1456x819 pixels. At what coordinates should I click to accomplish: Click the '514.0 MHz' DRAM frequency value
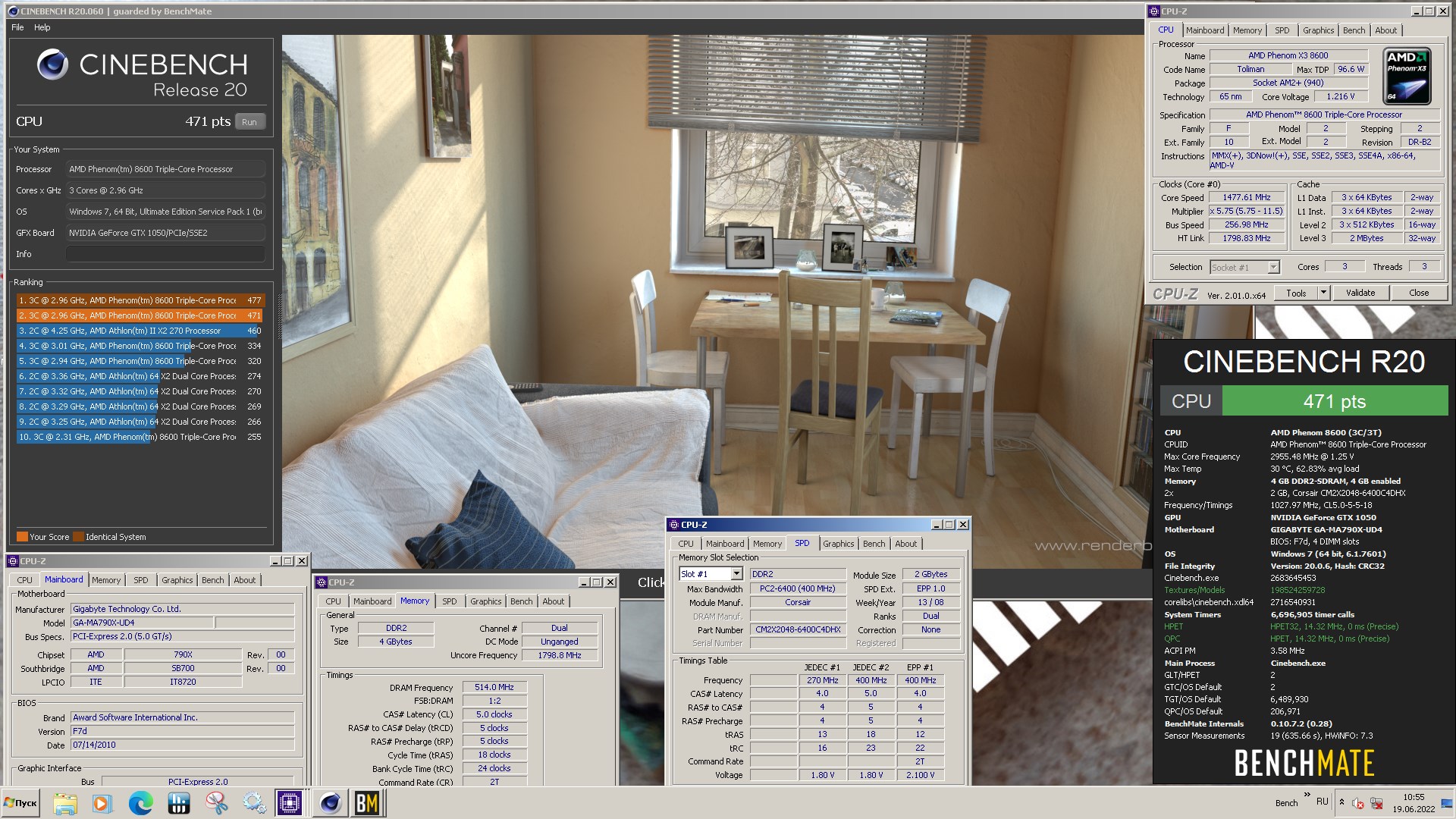point(494,687)
